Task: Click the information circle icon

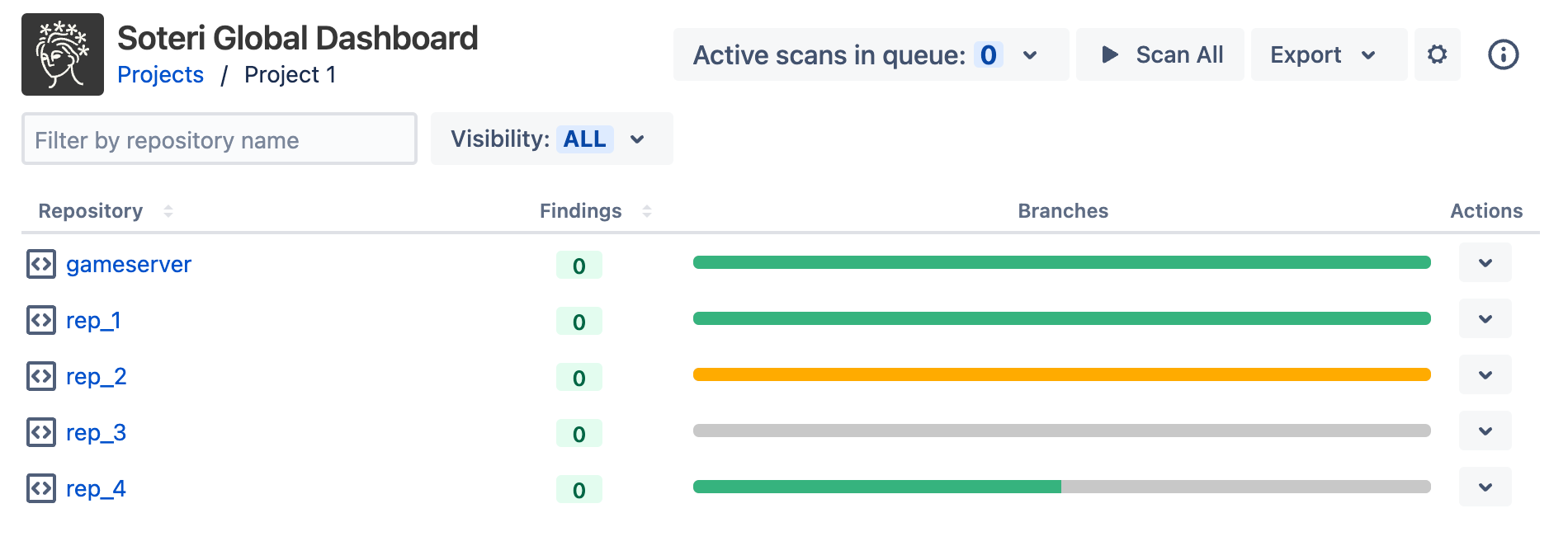Action: click(x=1503, y=54)
